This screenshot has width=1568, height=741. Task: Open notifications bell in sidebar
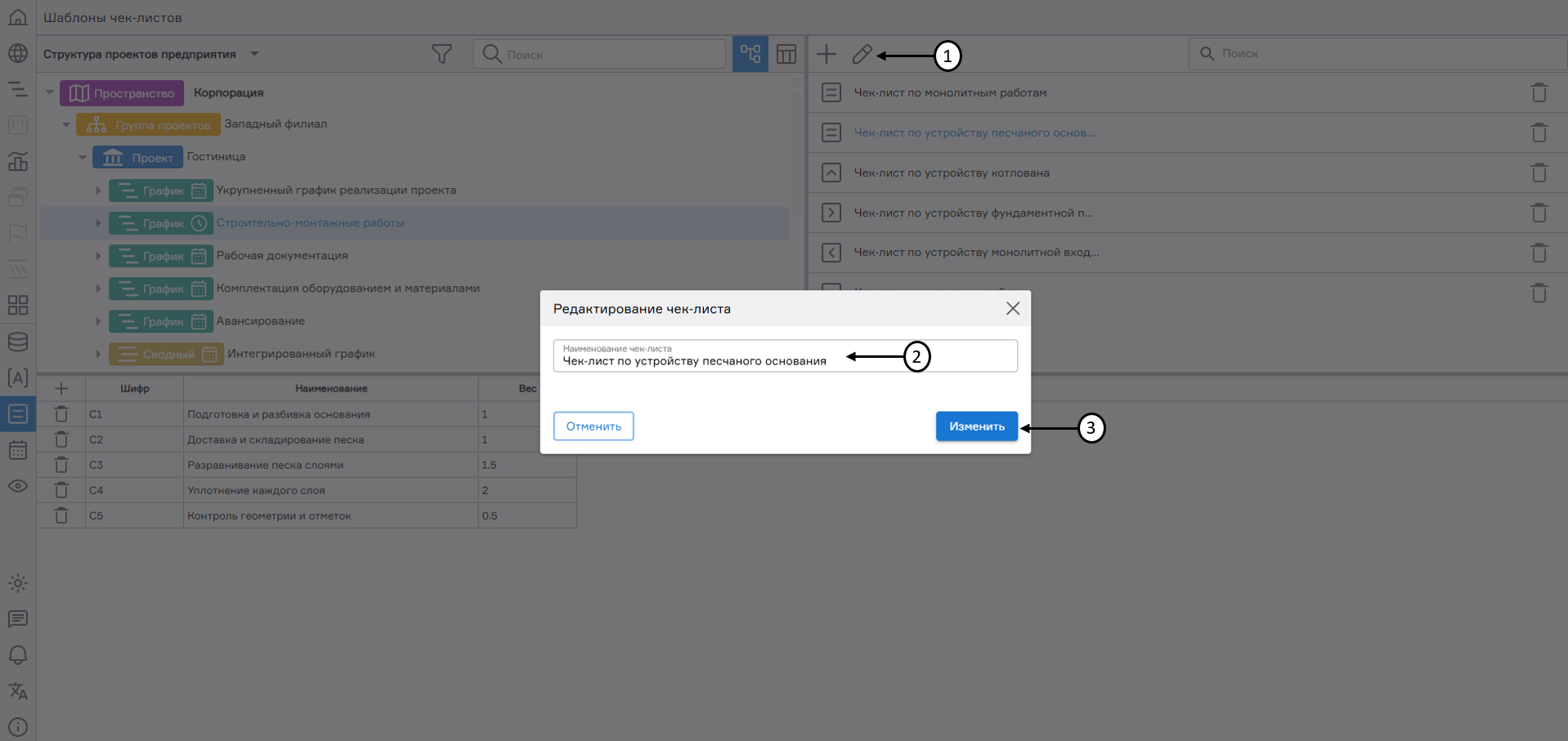[18, 655]
